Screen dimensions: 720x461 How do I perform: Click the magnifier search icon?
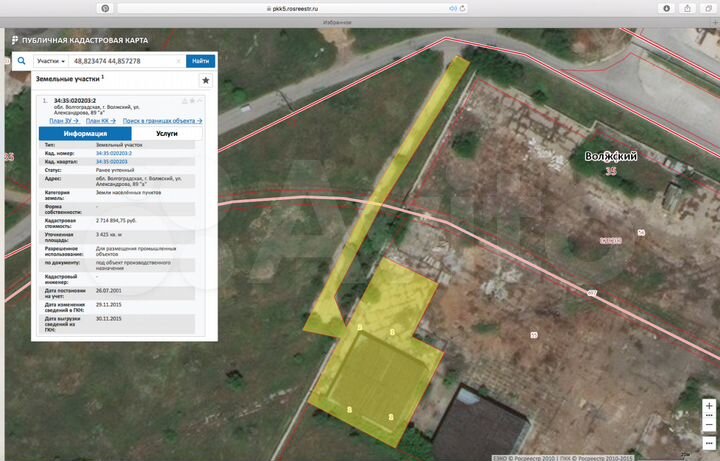click(x=20, y=61)
